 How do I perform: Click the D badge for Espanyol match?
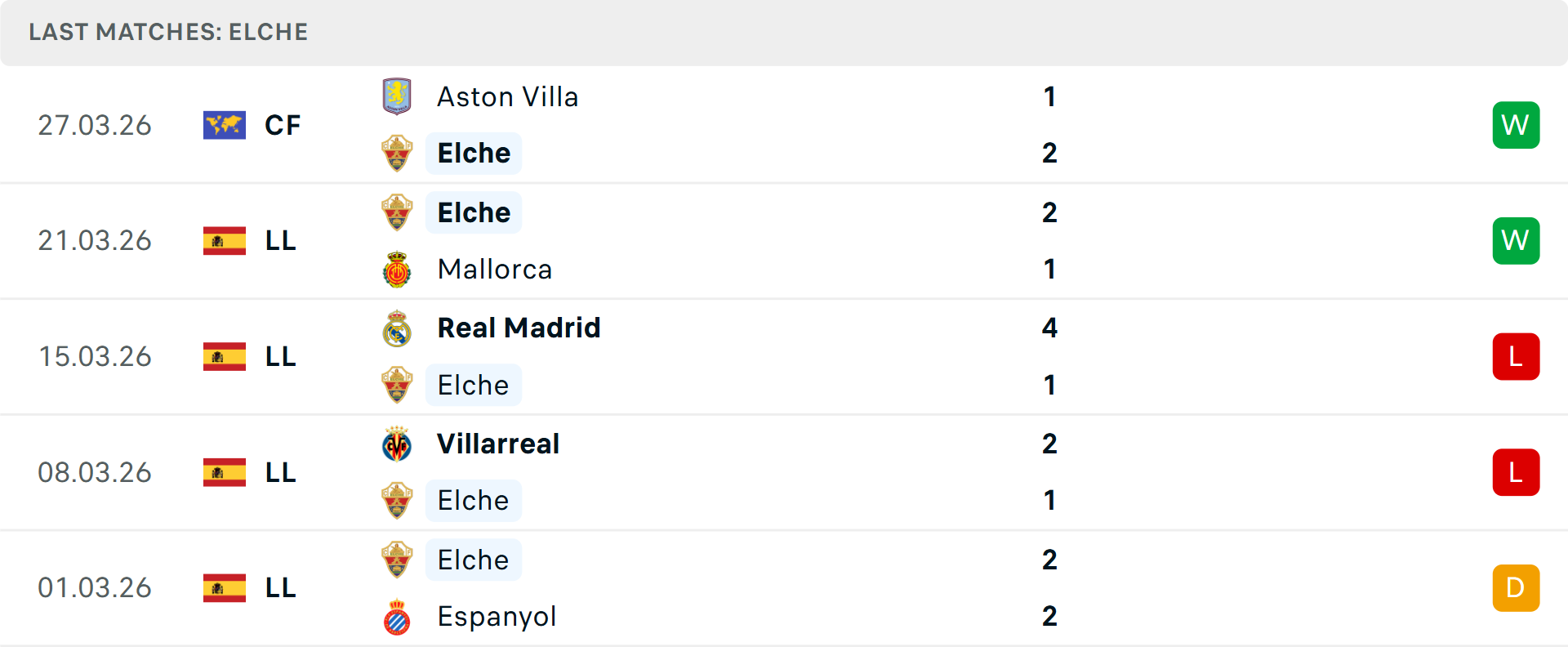[x=1516, y=588]
